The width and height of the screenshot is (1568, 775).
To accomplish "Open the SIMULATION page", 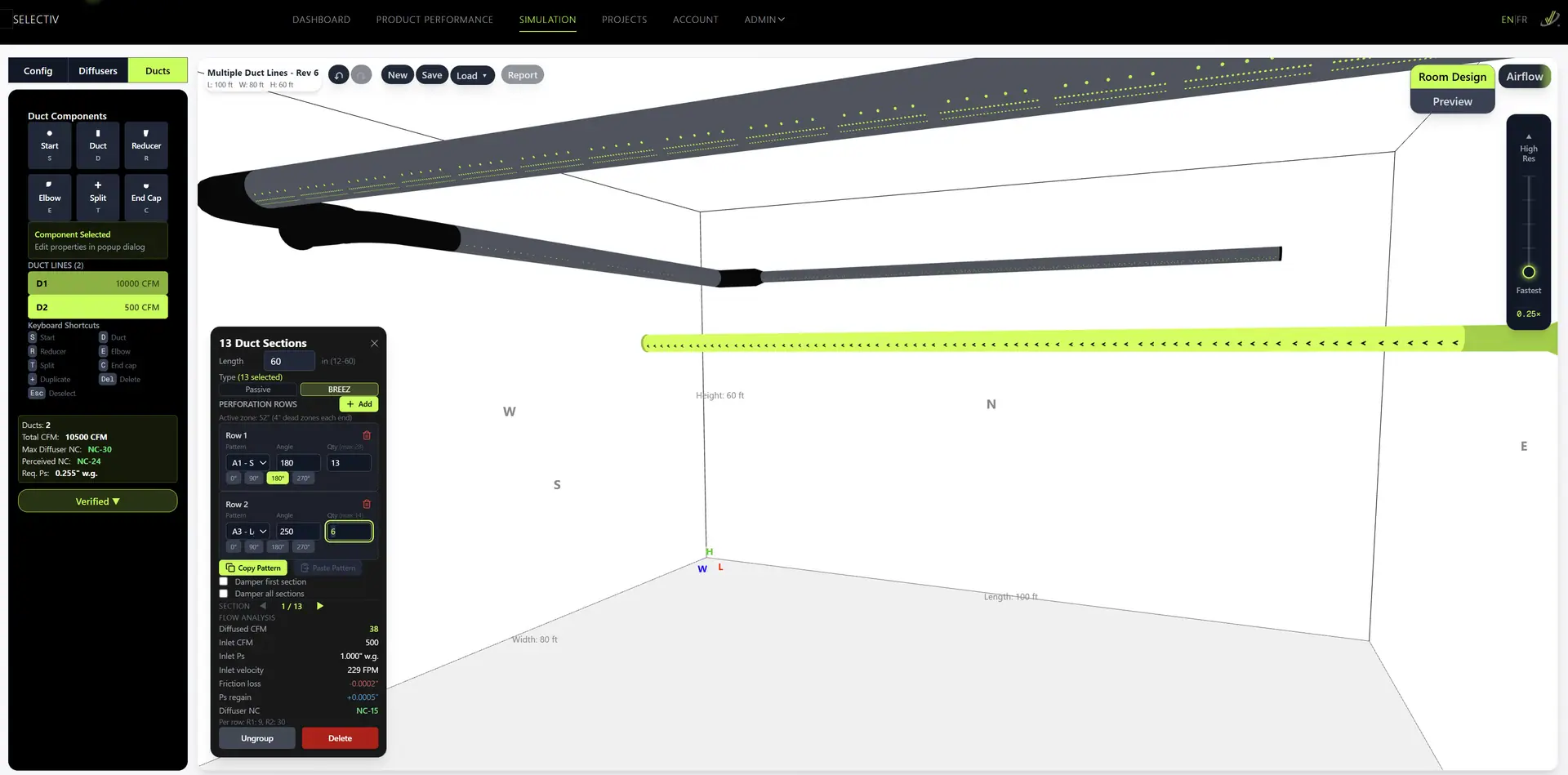I will (547, 19).
